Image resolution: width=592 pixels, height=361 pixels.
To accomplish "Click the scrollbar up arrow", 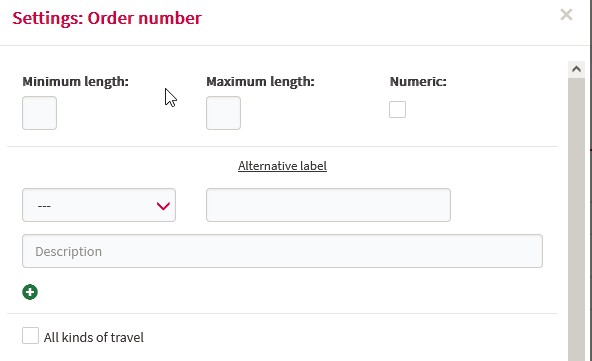I will [576, 69].
